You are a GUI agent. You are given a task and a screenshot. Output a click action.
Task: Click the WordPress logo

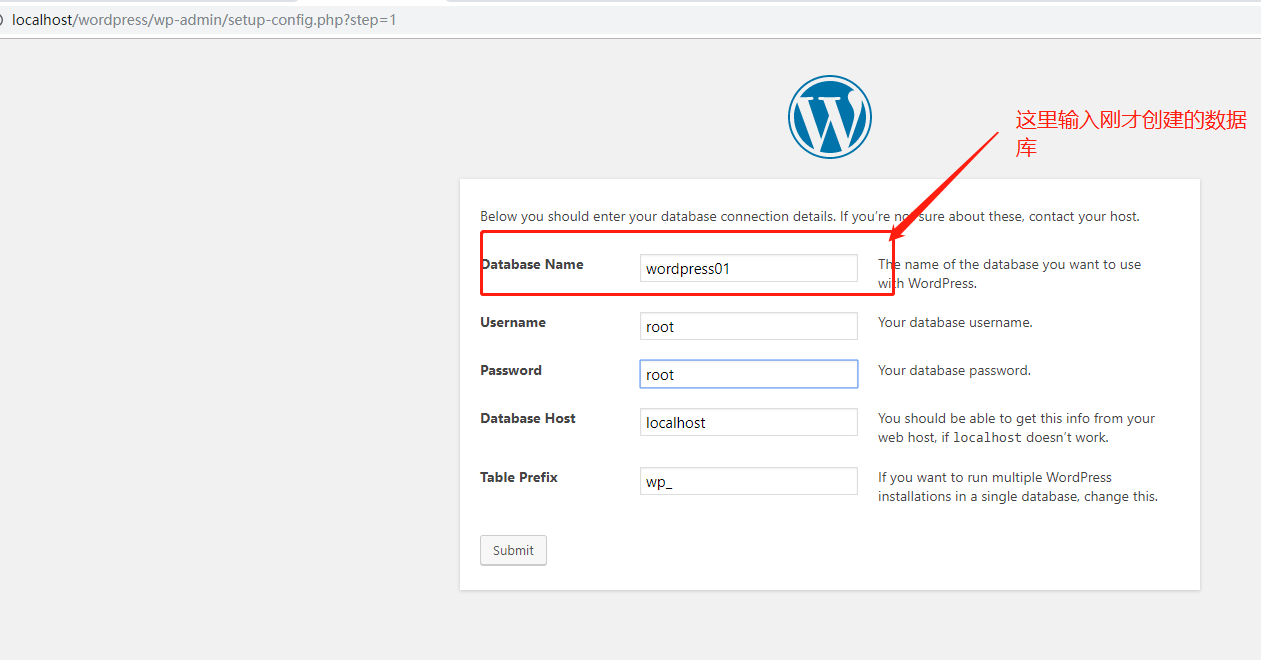(829, 117)
